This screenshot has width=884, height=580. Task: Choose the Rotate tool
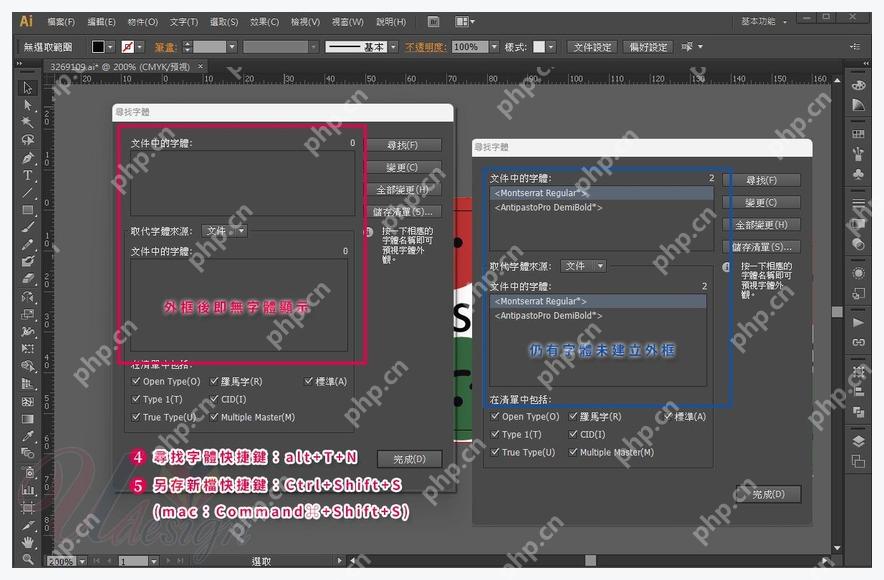tap(28, 296)
